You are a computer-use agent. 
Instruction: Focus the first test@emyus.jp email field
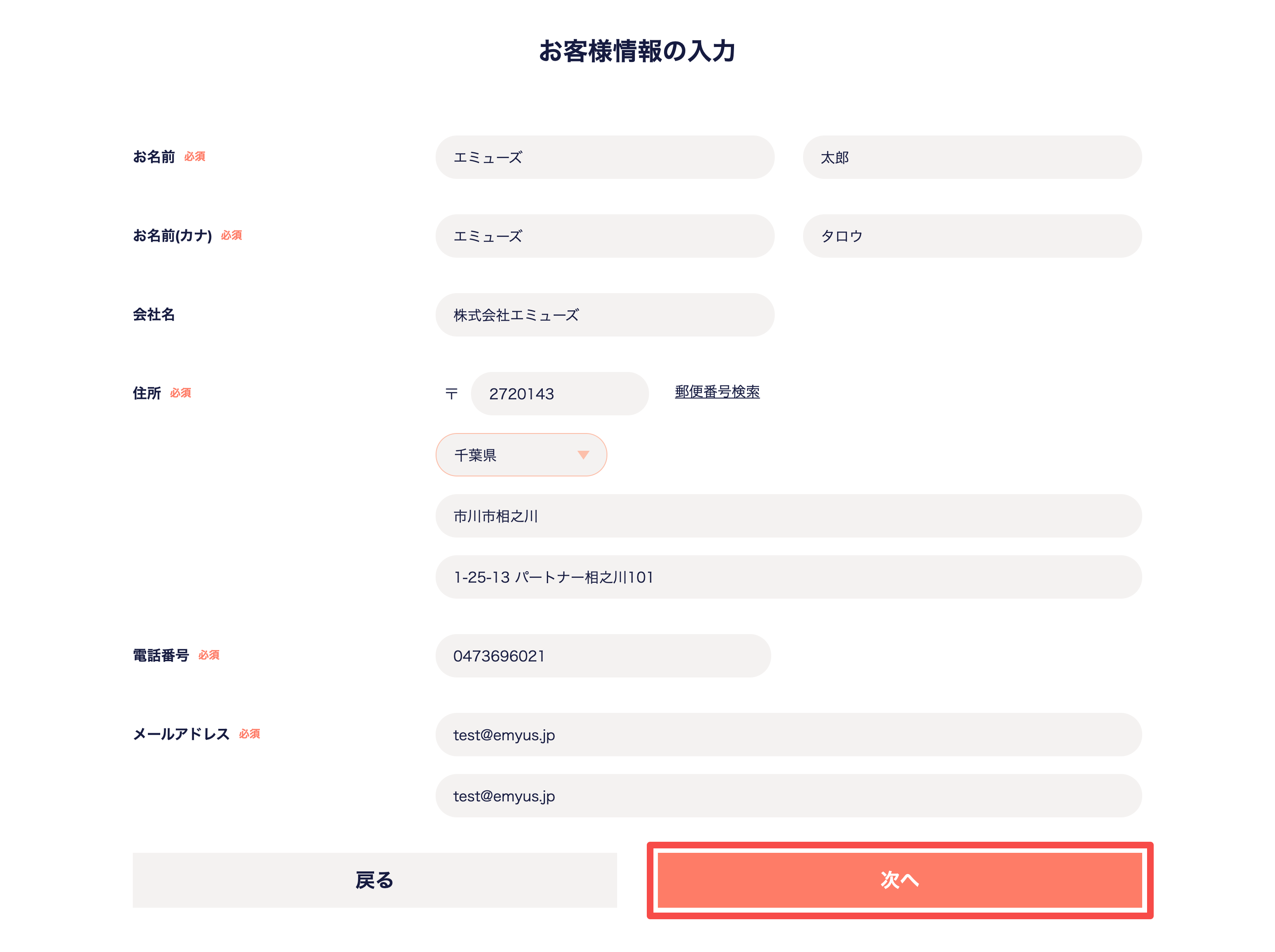pos(788,735)
